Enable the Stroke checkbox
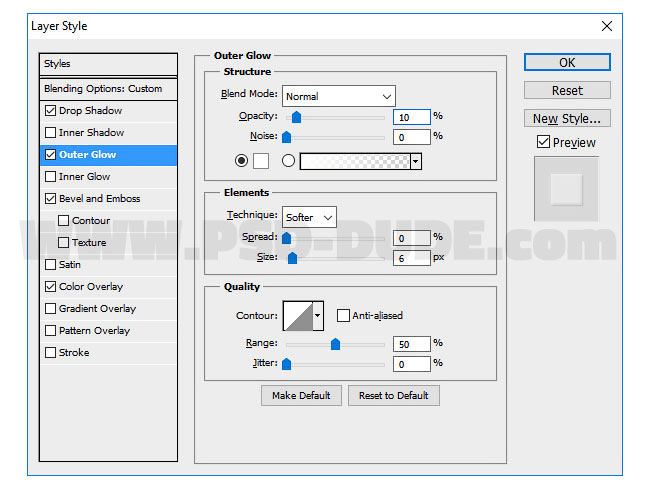The height and width of the screenshot is (489, 650). 50,352
